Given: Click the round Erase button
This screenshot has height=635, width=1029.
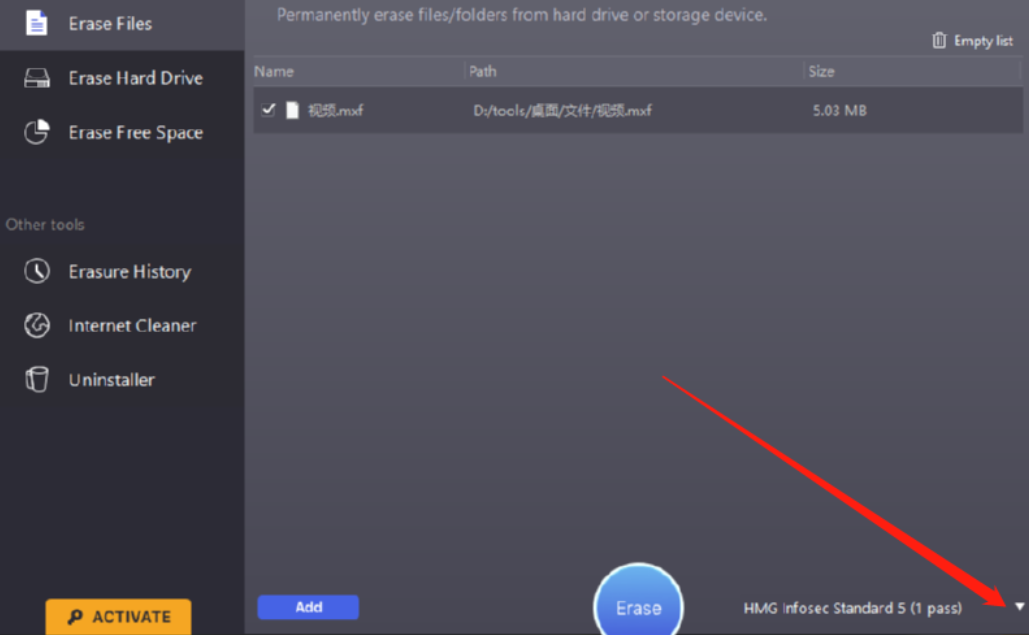Looking at the screenshot, I should [639, 605].
